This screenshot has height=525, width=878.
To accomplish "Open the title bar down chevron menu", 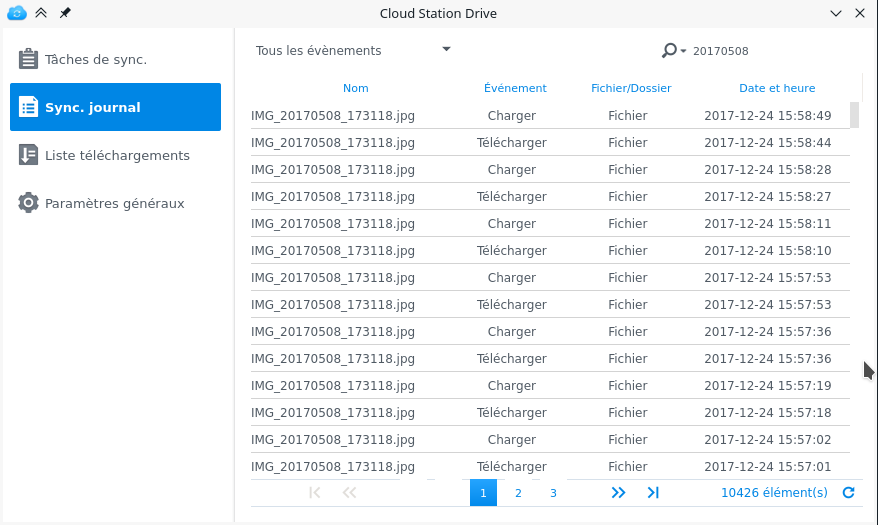I will pos(836,13).
